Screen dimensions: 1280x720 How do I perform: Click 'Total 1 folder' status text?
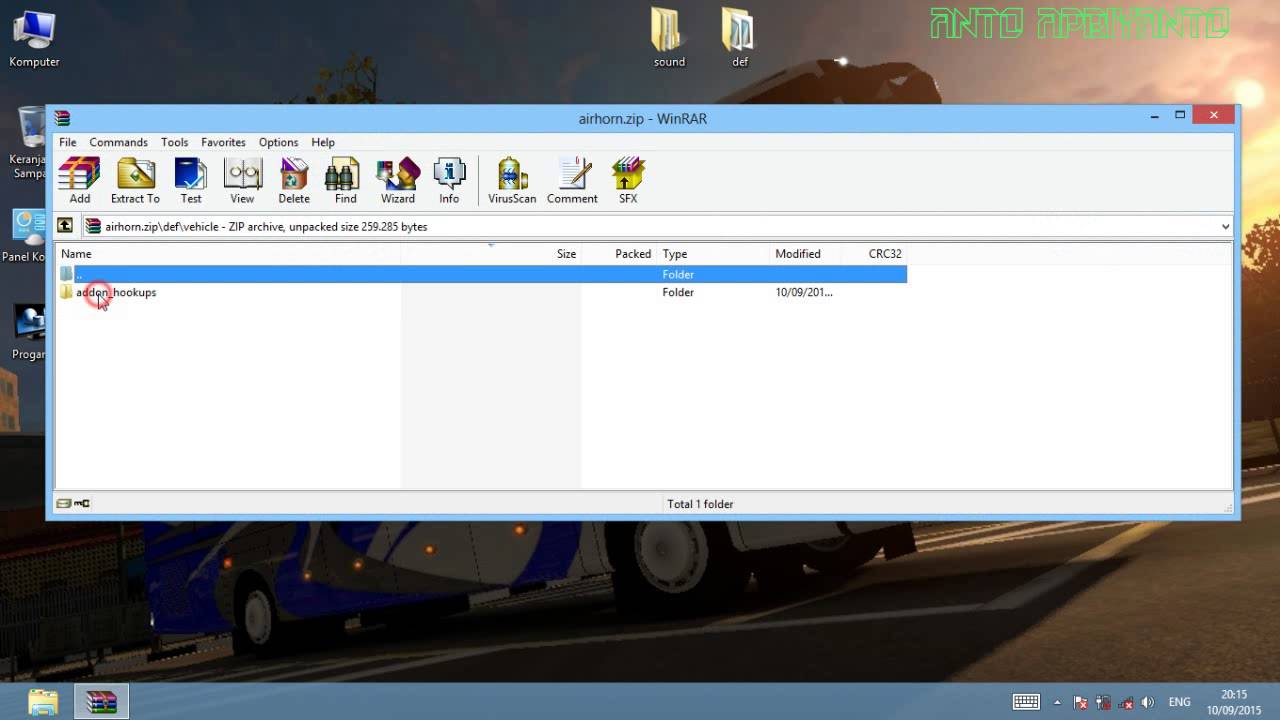point(700,504)
